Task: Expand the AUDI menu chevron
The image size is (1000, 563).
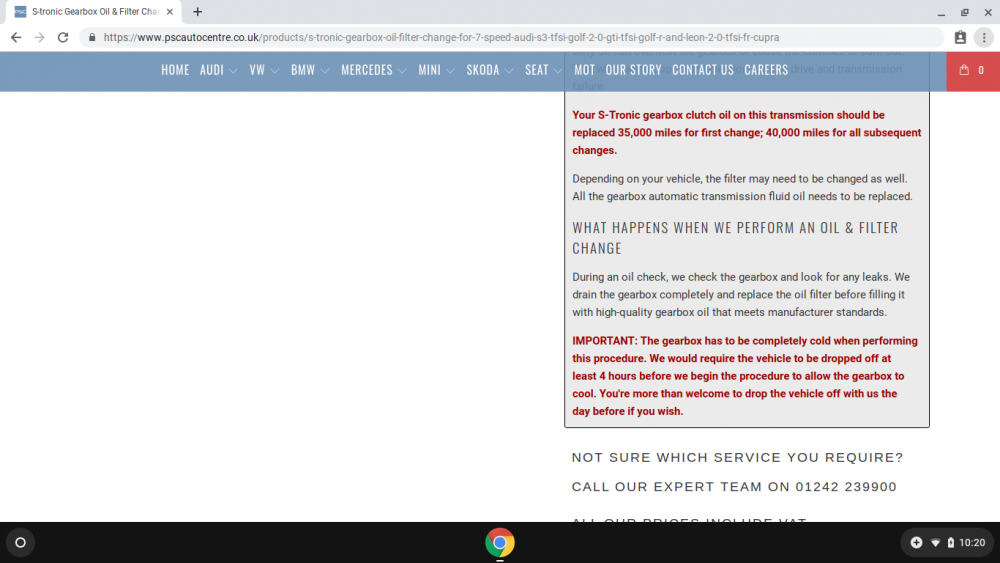Action: (x=233, y=71)
